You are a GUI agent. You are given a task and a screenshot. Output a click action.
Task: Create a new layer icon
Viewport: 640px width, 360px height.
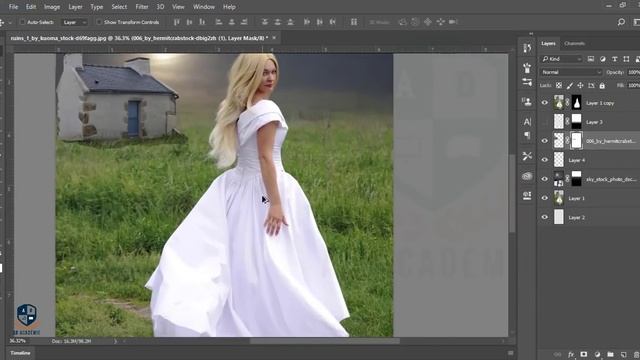[623, 354]
